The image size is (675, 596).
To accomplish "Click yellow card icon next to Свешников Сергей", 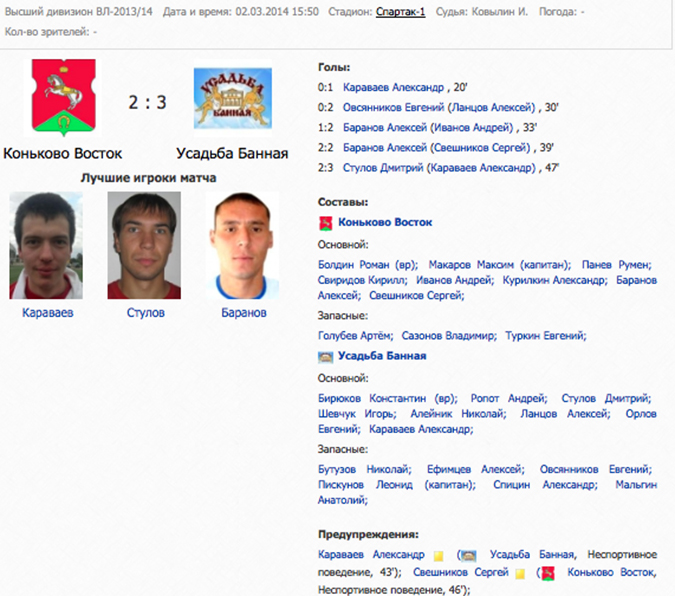I will click(520, 574).
